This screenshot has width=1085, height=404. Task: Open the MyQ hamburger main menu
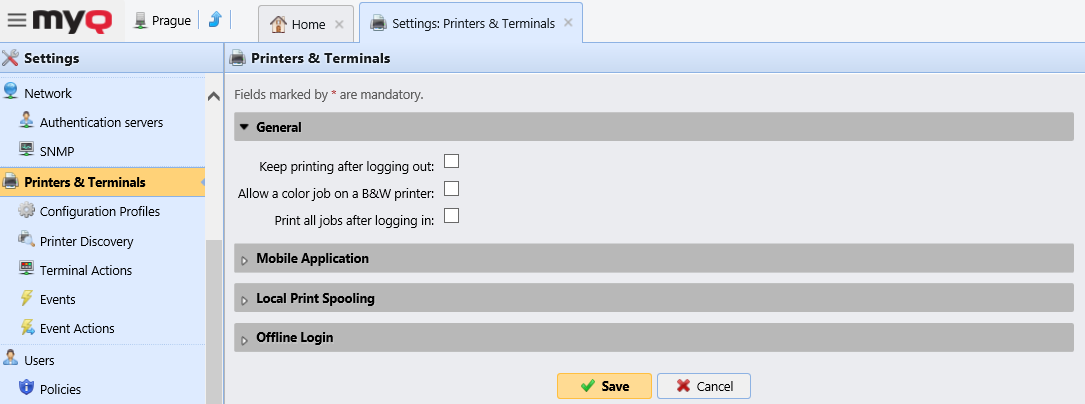click(x=17, y=20)
